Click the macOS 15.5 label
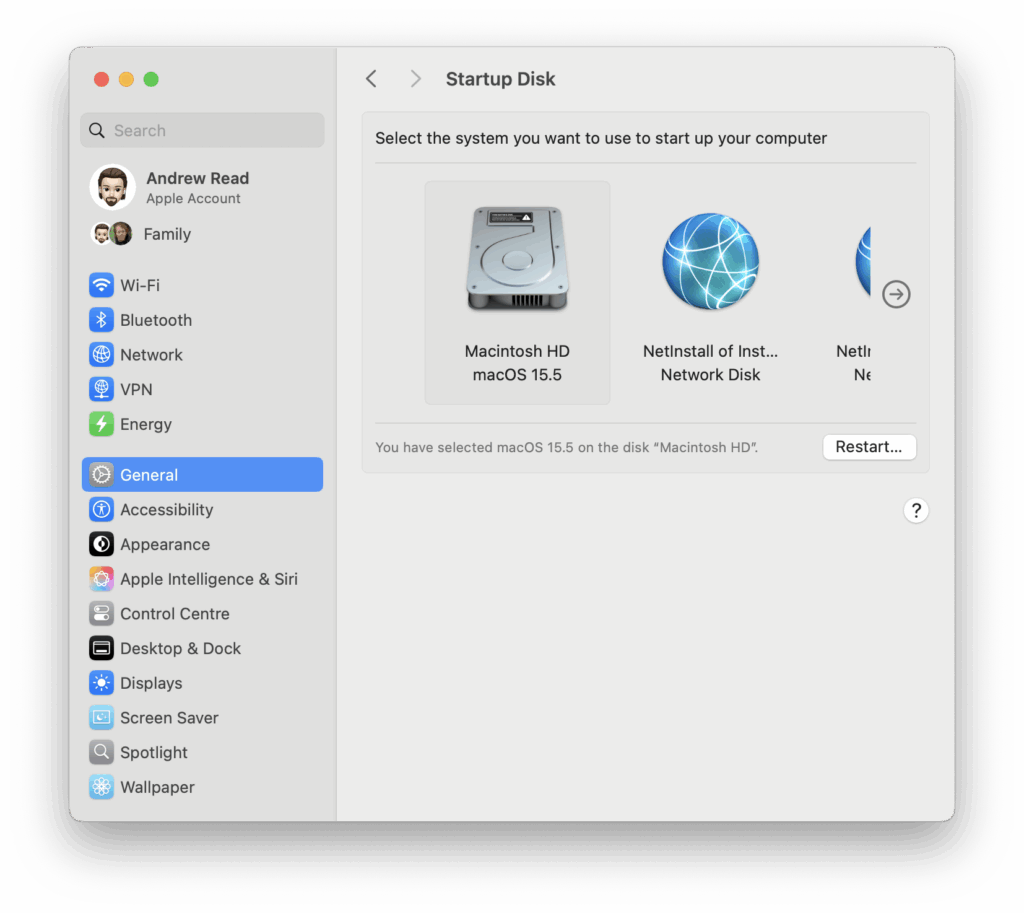The width and height of the screenshot is (1024, 913). click(x=517, y=375)
